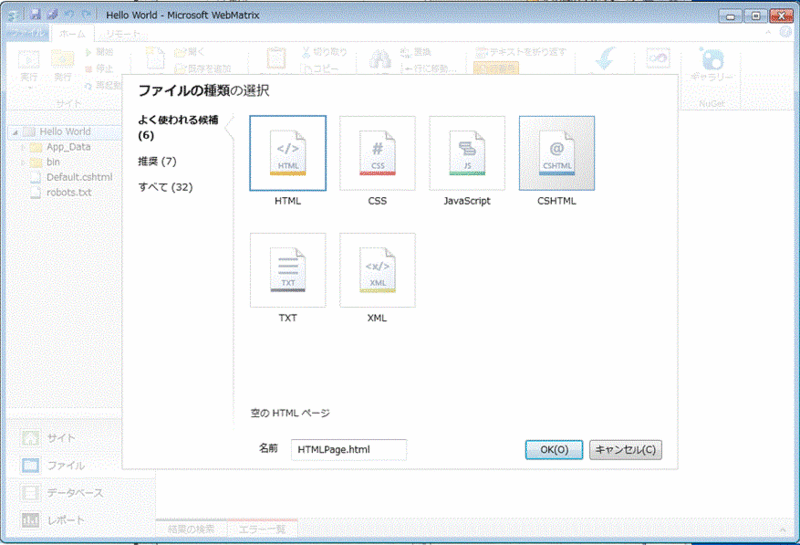Click 行に移動 in the ribbon

[x=428, y=68]
